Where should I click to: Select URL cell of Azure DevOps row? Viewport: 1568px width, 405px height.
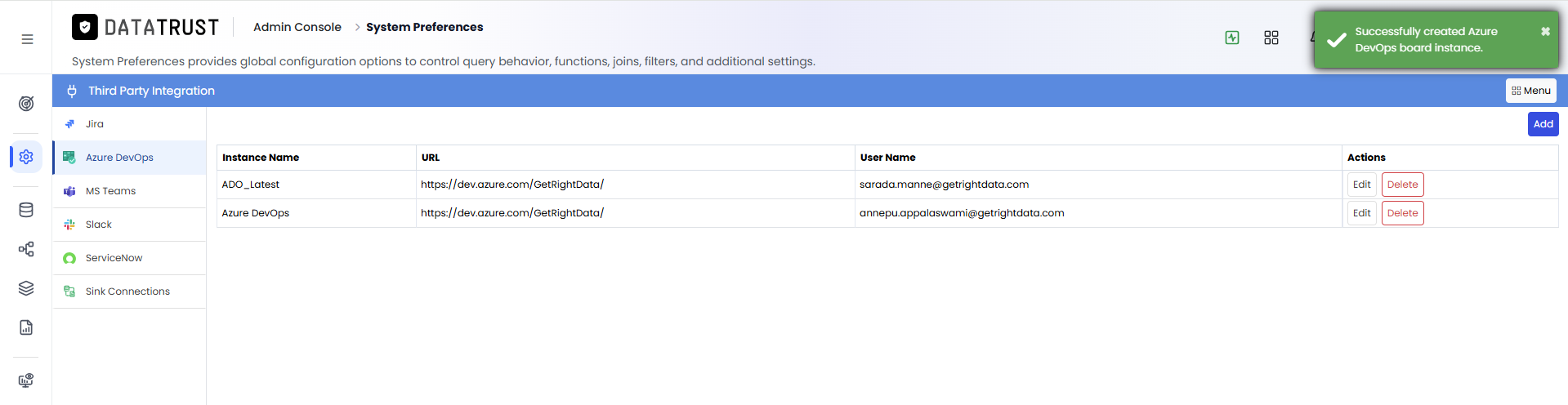(635, 213)
